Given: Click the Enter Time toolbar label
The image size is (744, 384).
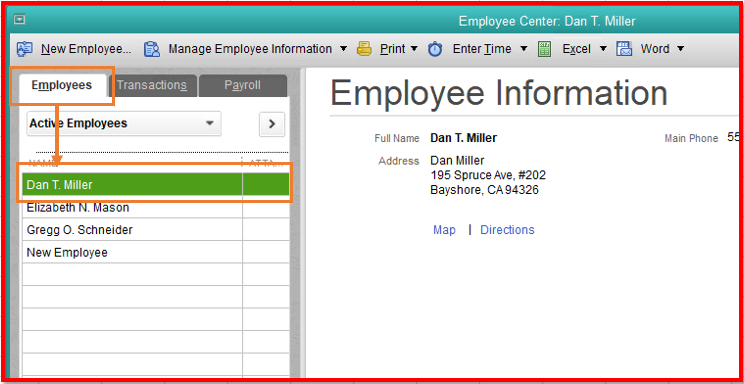Looking at the screenshot, I should coord(482,49).
